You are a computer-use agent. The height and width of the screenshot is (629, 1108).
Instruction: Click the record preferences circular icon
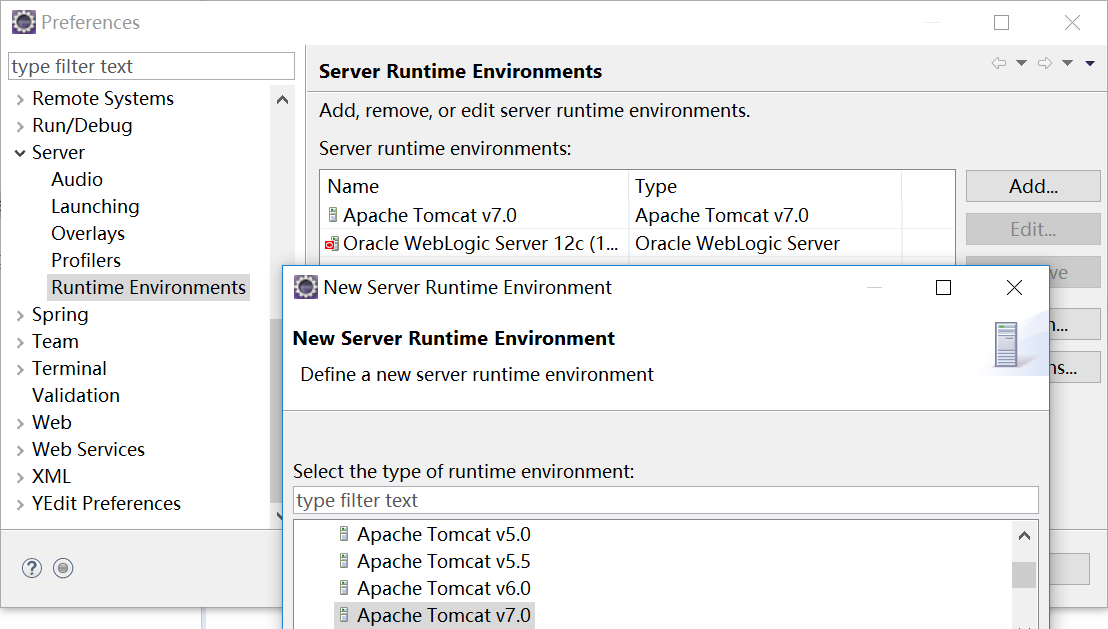click(63, 568)
